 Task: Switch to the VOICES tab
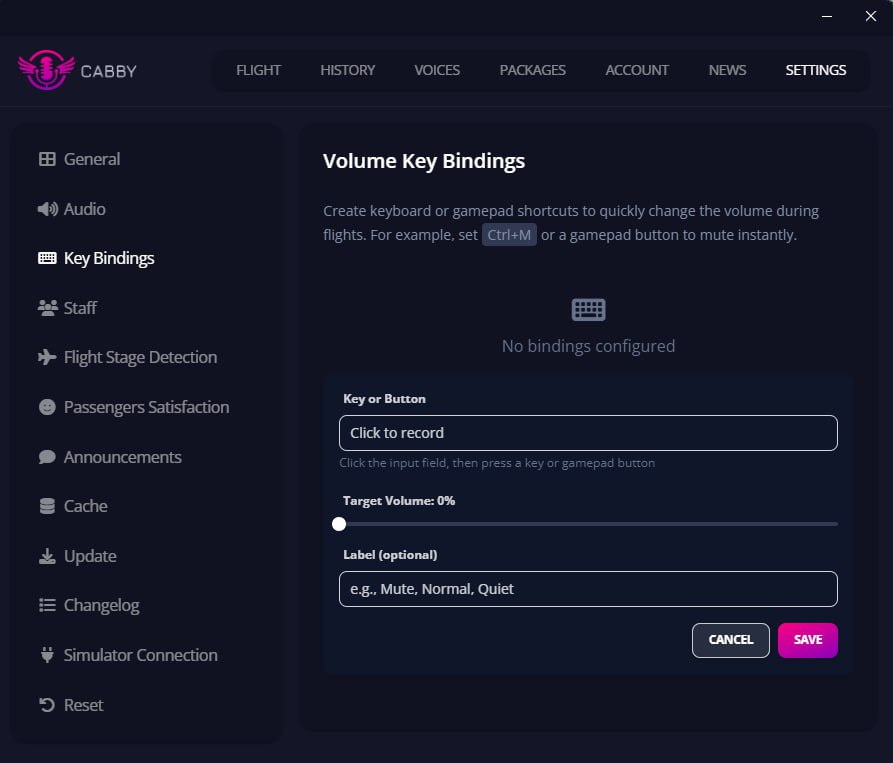437,70
